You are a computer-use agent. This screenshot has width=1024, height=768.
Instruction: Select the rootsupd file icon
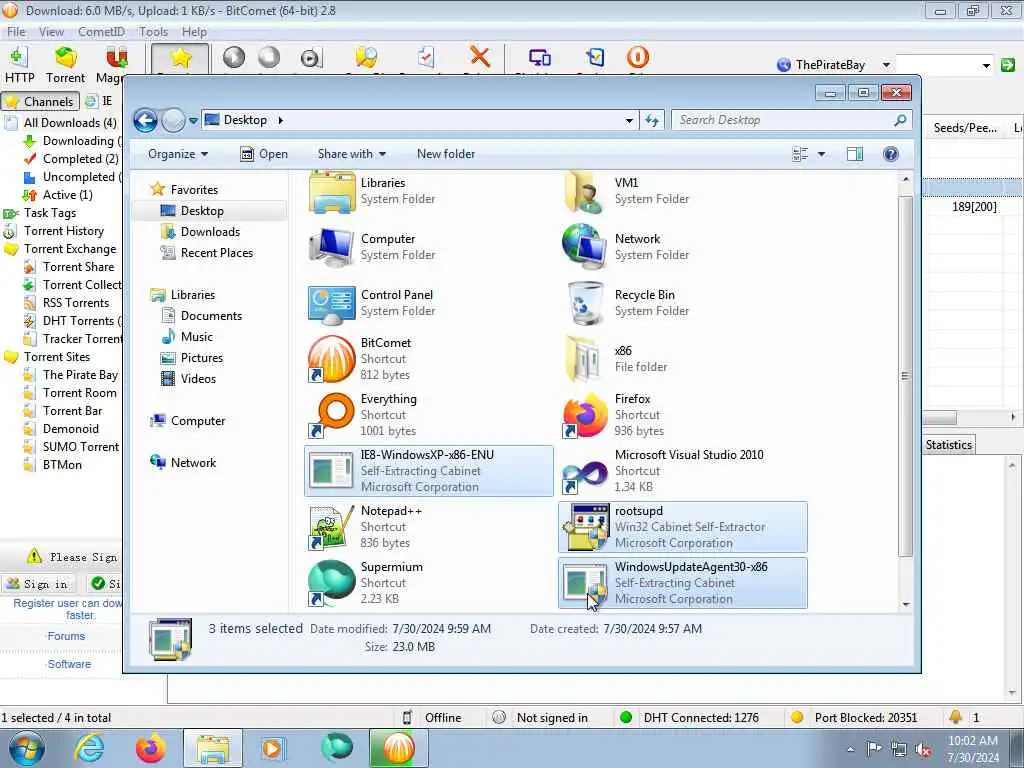tap(585, 527)
